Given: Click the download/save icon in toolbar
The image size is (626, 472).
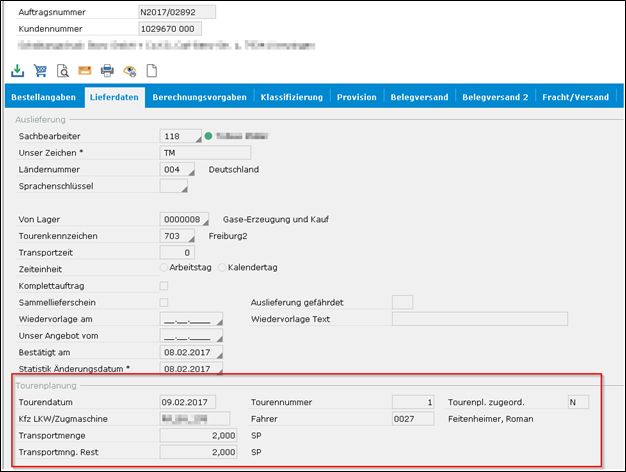Looking at the screenshot, I should tap(17, 71).
